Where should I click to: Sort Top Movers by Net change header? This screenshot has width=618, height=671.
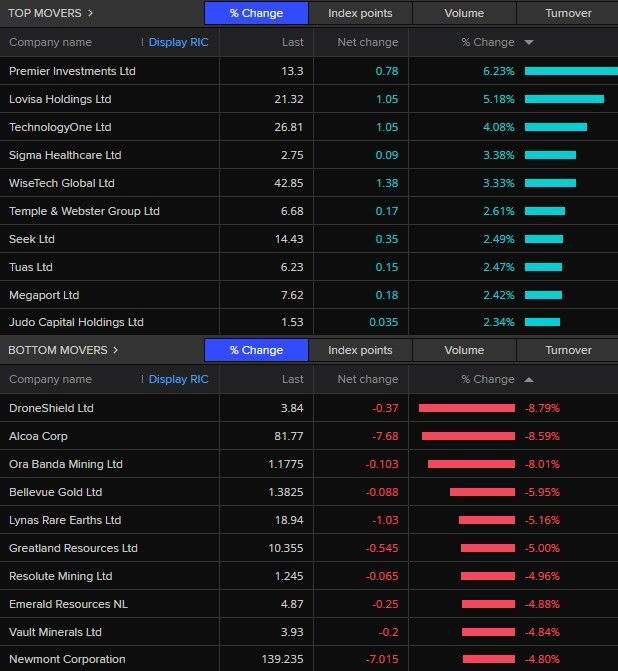point(367,43)
